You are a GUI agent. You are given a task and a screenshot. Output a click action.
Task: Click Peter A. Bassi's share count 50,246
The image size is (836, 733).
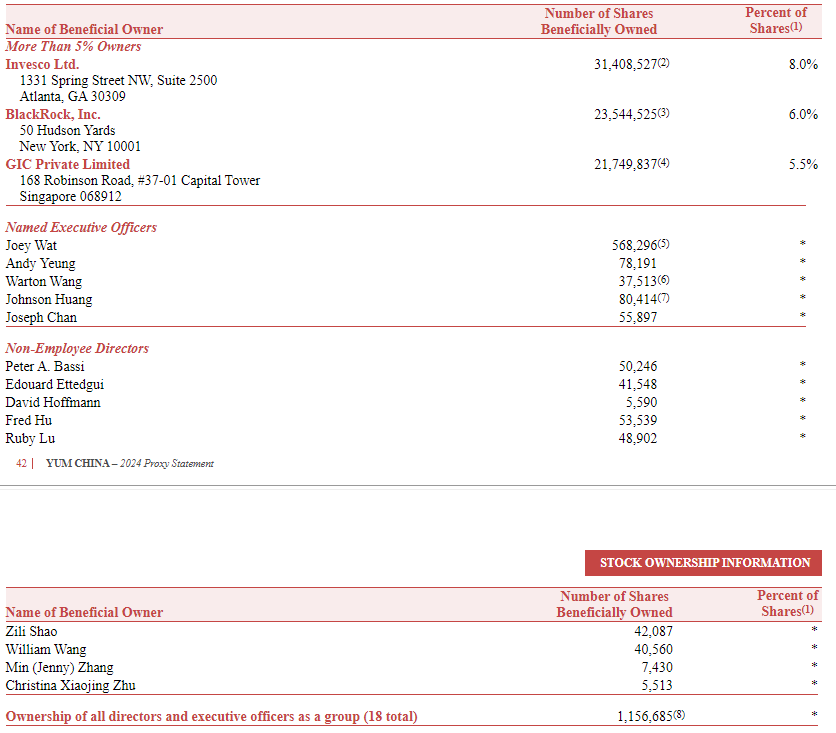638,367
